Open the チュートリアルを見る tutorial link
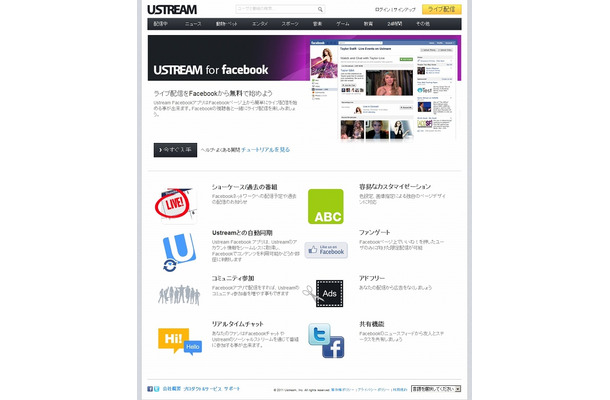The image size is (610, 400). click(265, 150)
